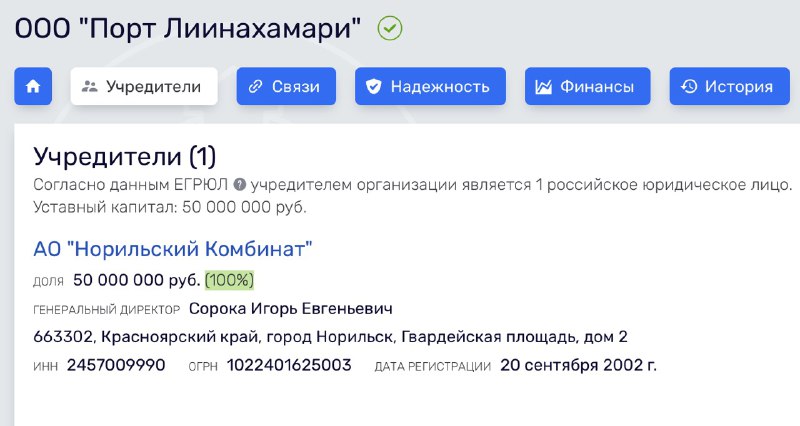
Task: Click the chain link icon on Связи
Action: coord(255,86)
